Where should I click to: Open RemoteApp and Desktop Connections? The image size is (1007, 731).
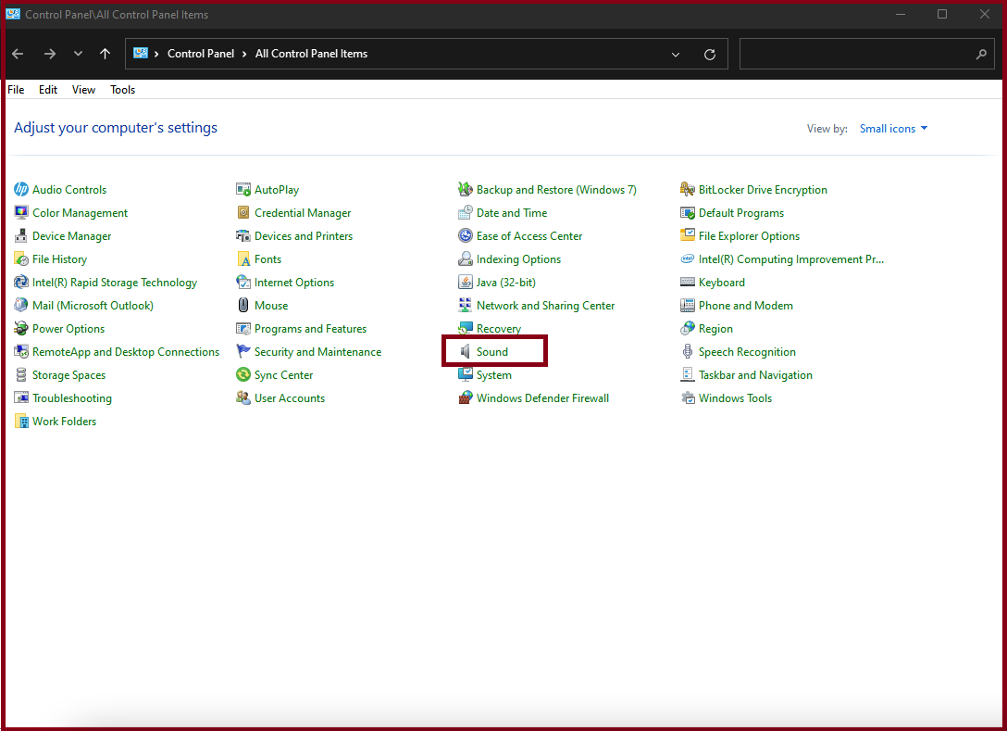coord(126,352)
